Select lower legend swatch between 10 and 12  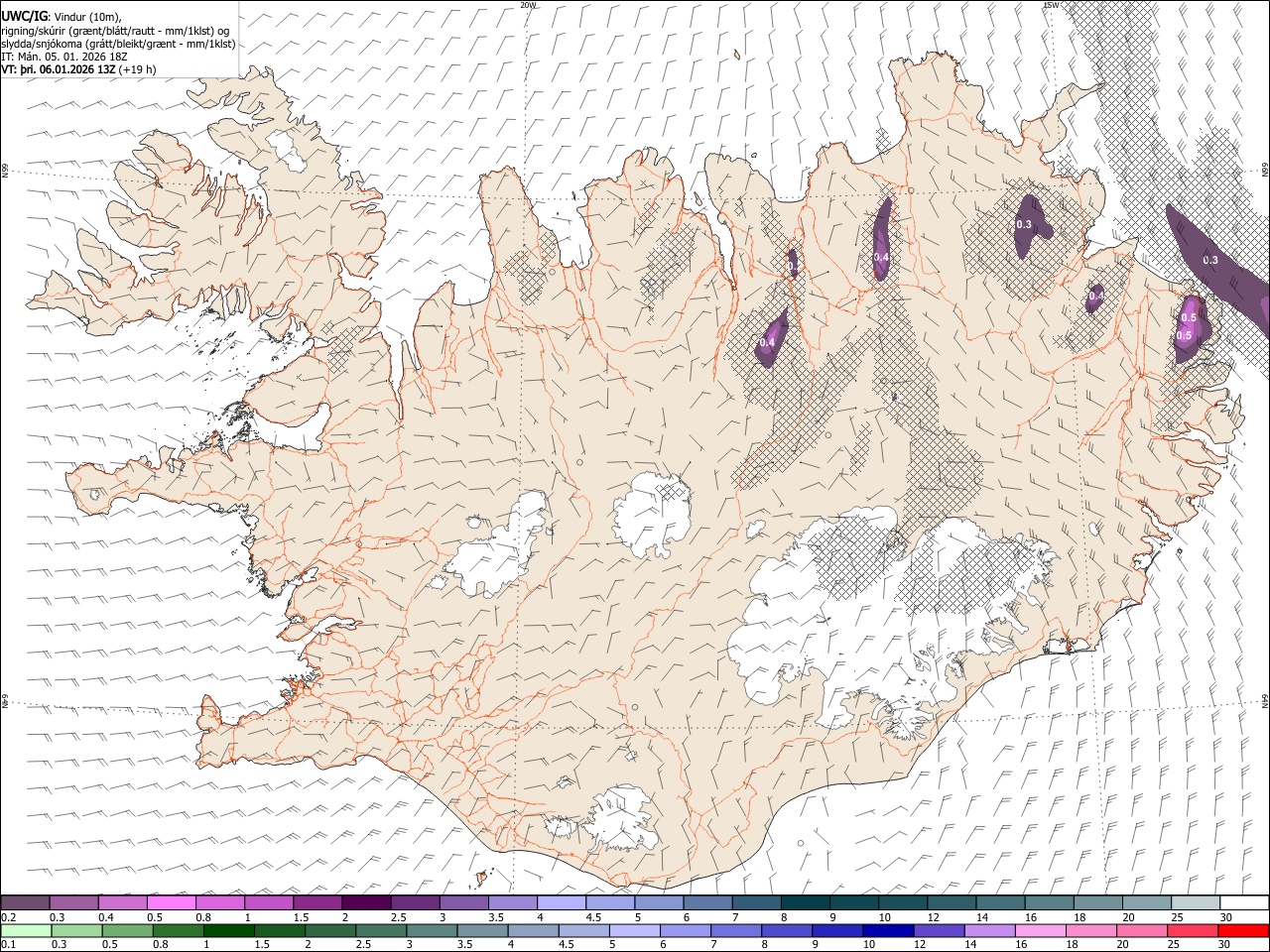[888, 930]
